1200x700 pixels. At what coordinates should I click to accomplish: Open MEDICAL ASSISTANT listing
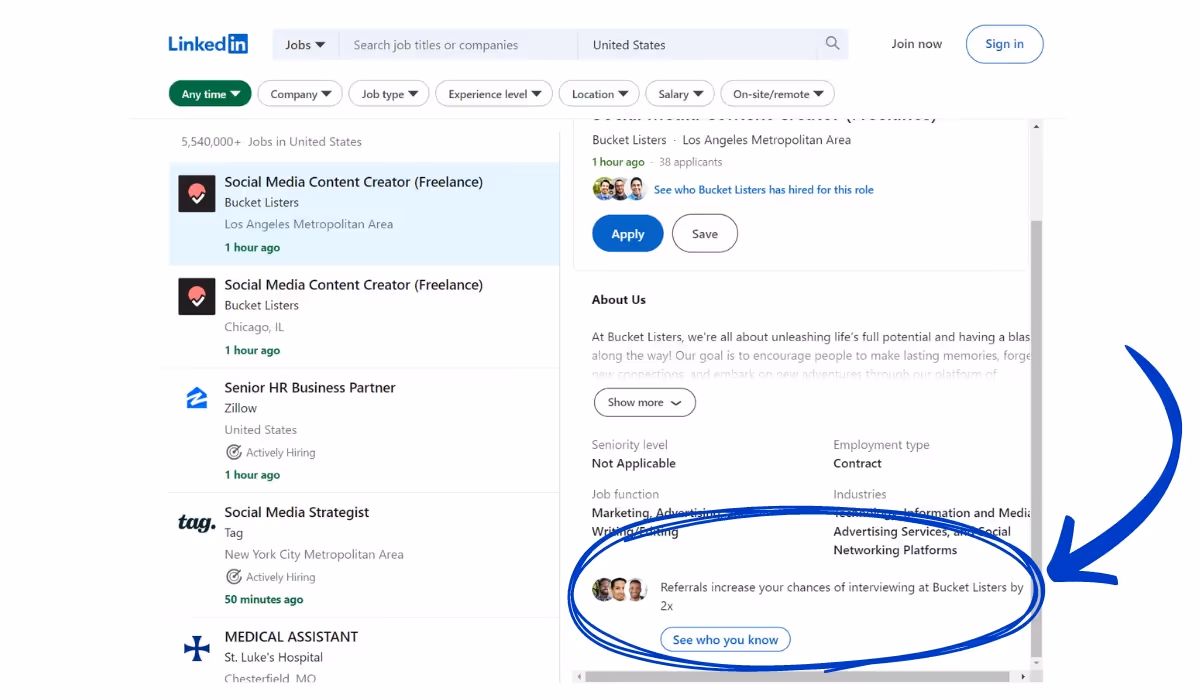364,650
